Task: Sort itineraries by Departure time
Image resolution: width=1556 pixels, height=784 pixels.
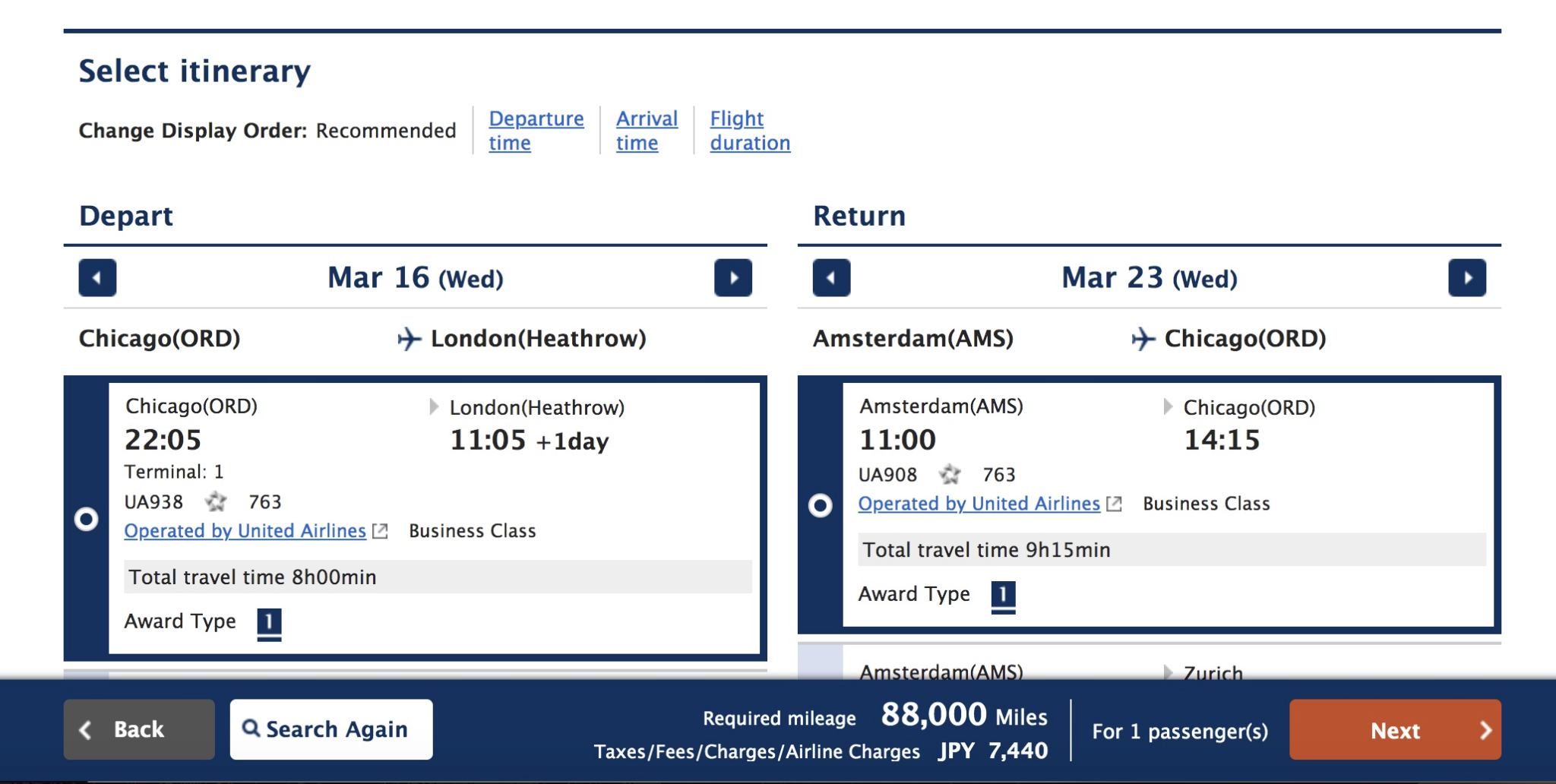Action: point(536,130)
